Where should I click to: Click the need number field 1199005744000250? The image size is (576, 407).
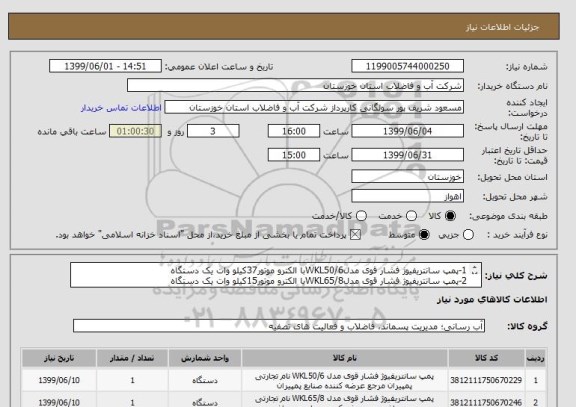pyautogui.click(x=407, y=66)
